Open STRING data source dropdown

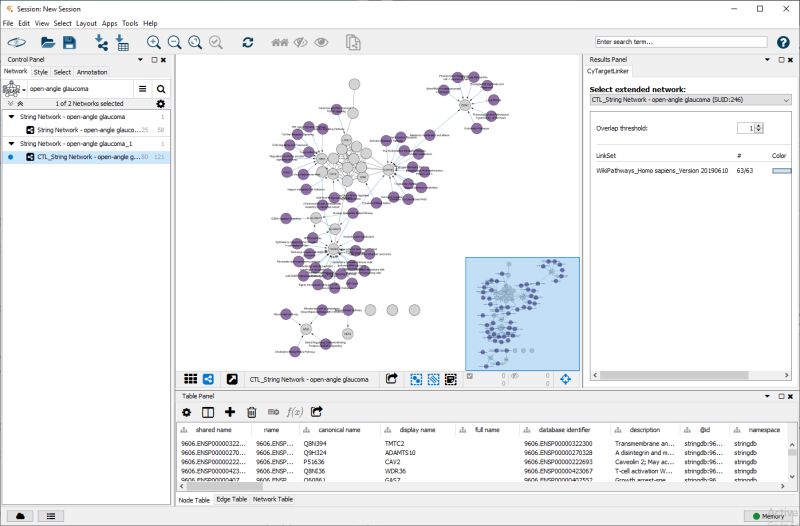(14, 89)
